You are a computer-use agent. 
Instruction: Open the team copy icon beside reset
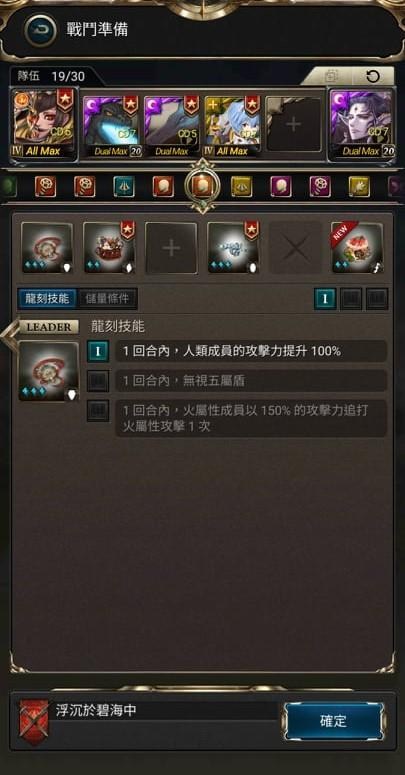pos(331,76)
